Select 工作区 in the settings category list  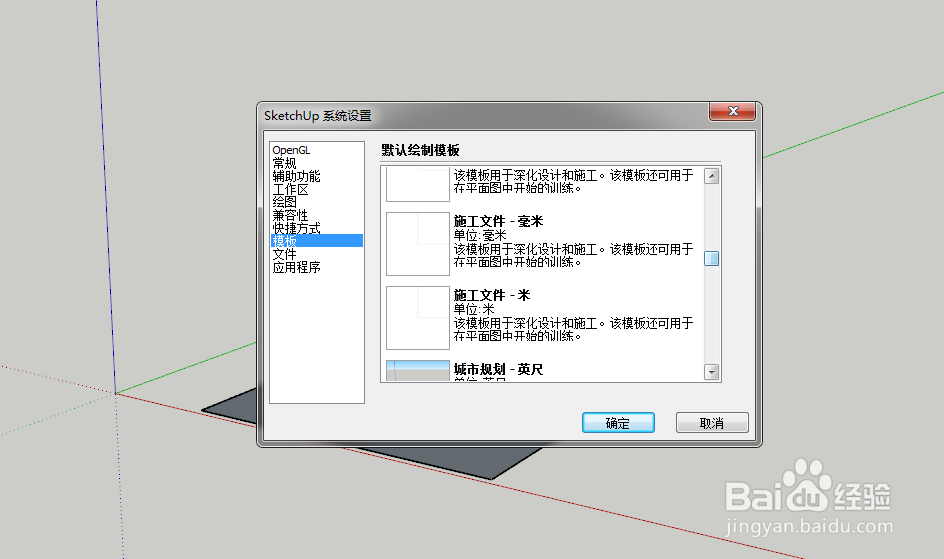(290, 190)
